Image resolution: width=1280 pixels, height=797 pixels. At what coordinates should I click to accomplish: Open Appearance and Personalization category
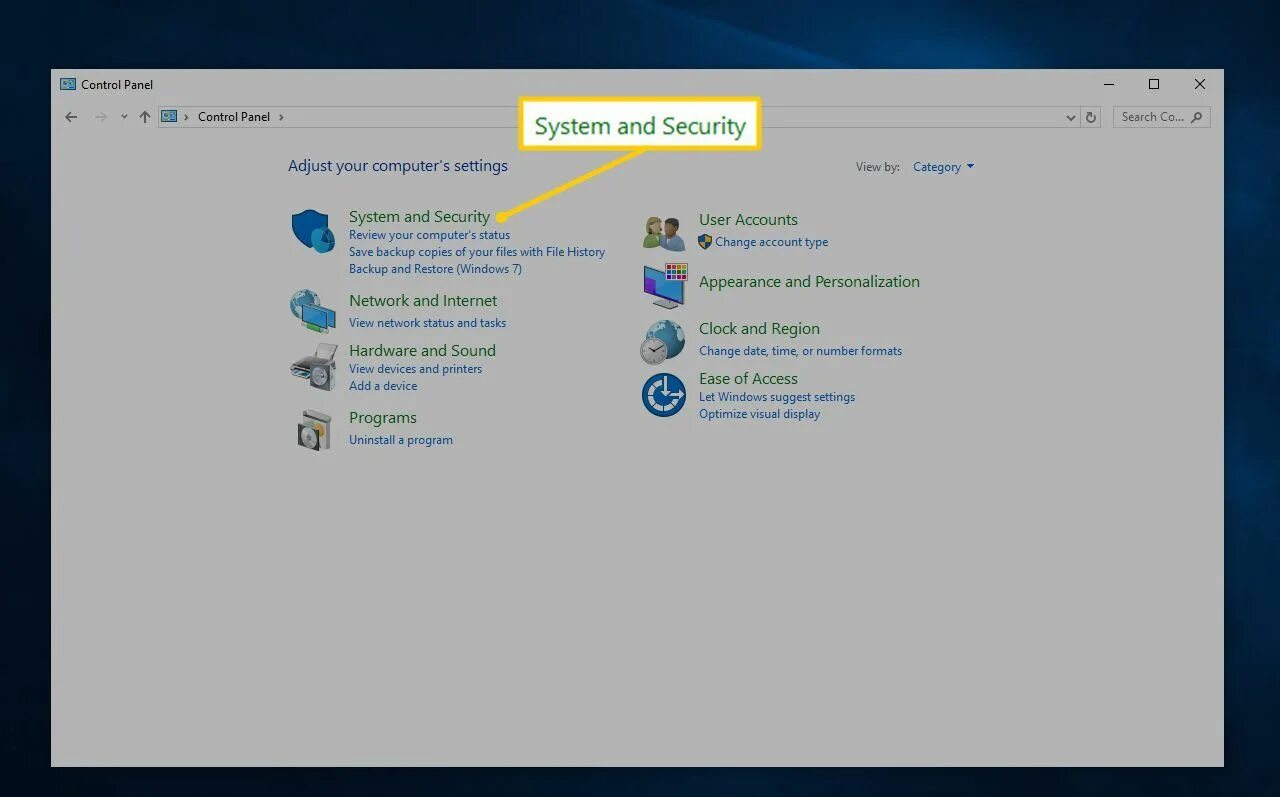809,282
